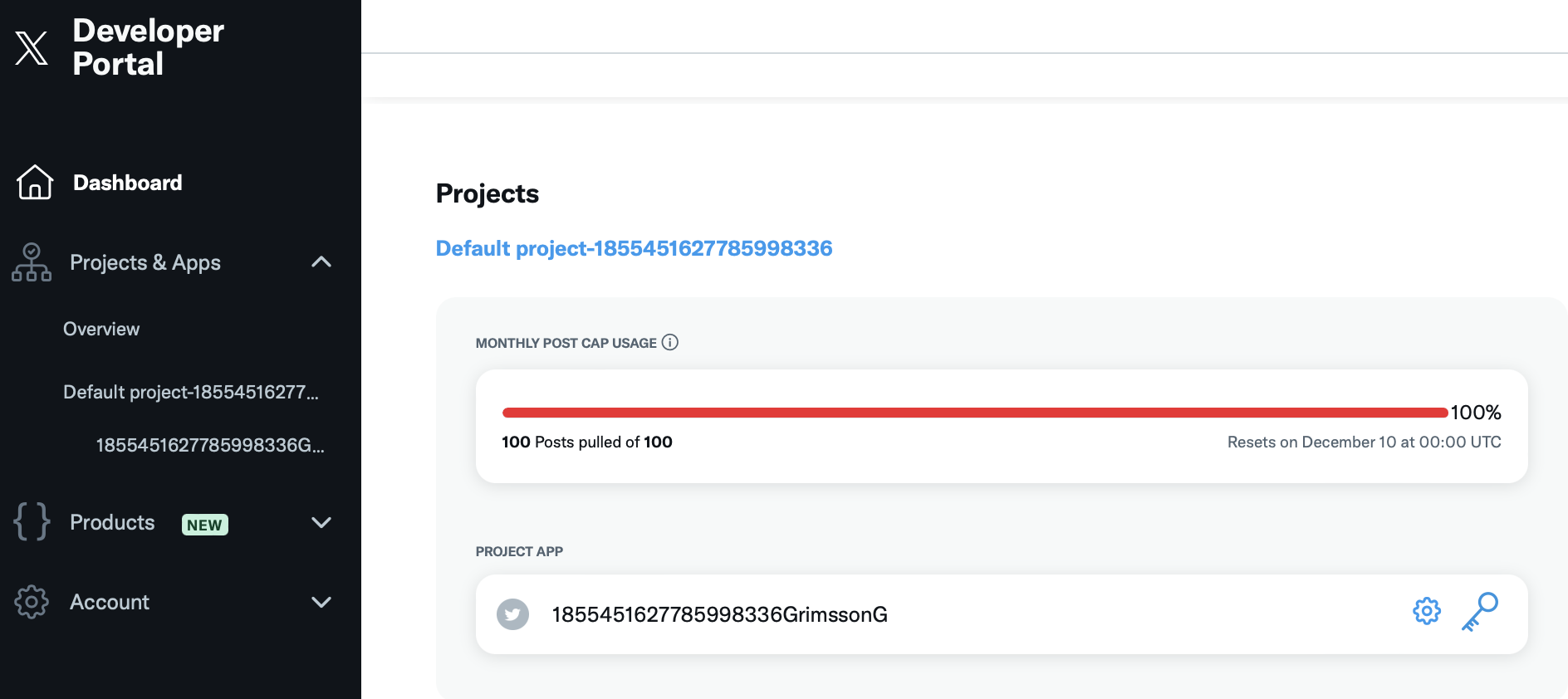Screen dimensions: 1568x699
Task: Select the 1855451627785998336G app sidebar item
Action: tap(209, 445)
